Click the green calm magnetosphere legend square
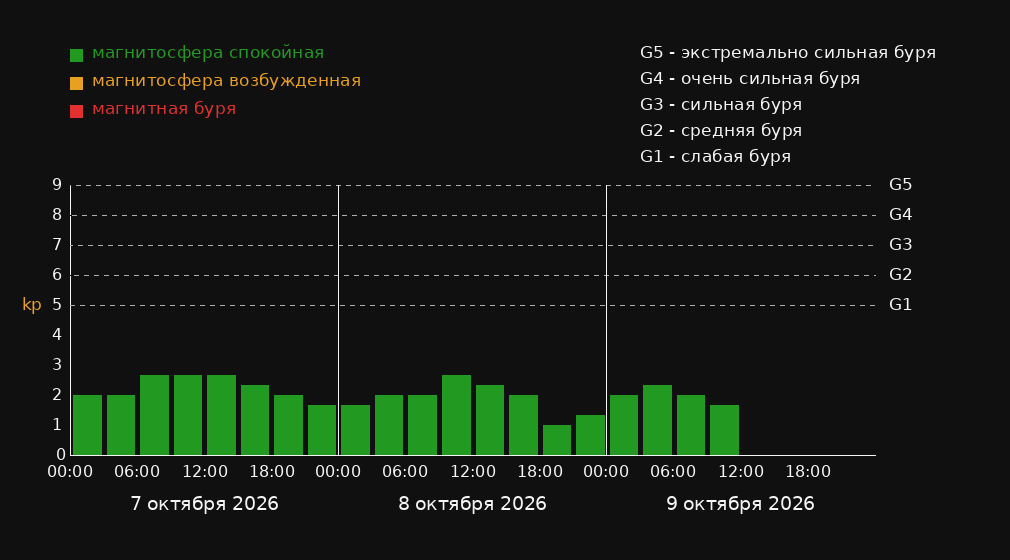Image resolution: width=1010 pixels, height=560 pixels. [76, 55]
